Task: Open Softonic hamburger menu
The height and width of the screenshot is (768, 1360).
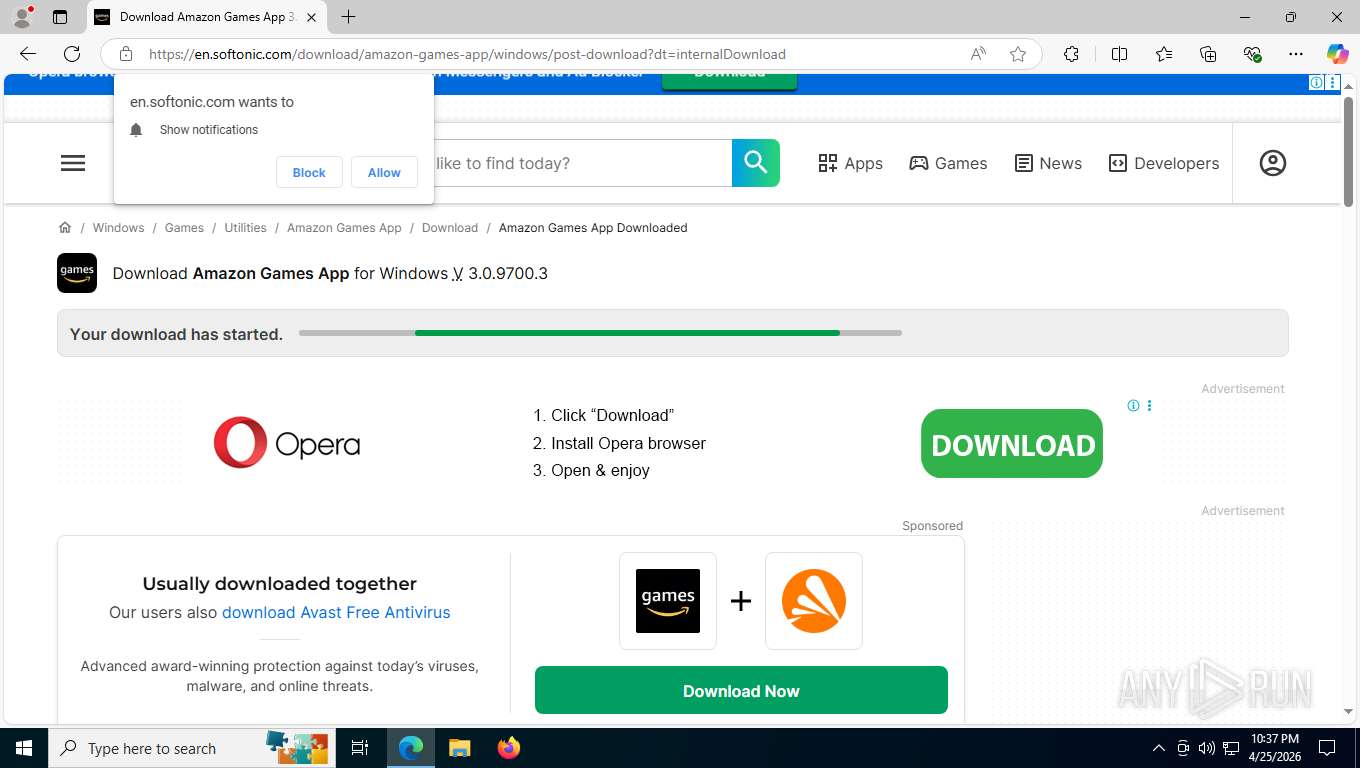Action: (x=73, y=163)
